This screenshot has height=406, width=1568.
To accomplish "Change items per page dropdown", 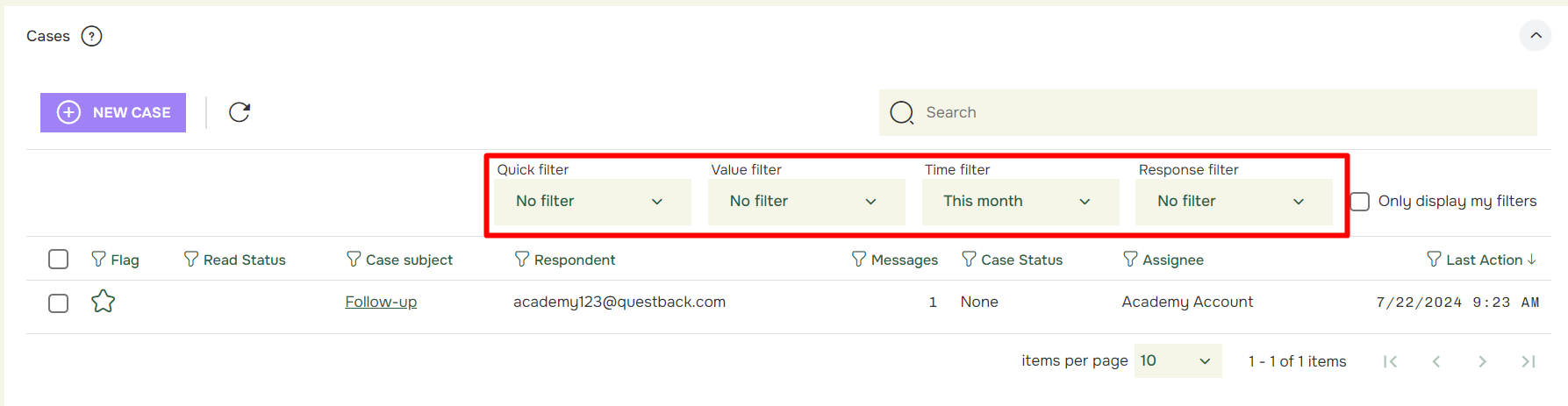I will pyautogui.click(x=1178, y=361).
